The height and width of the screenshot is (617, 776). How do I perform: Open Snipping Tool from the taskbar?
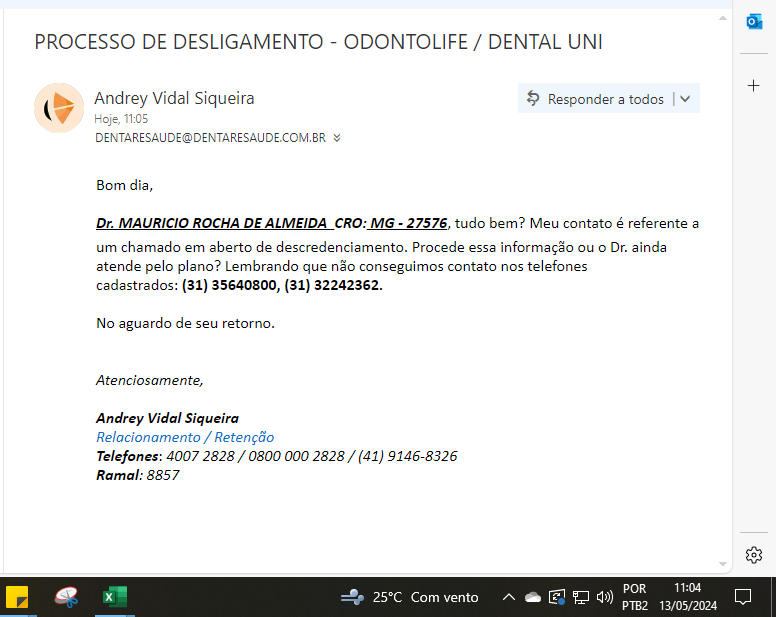coord(66,597)
